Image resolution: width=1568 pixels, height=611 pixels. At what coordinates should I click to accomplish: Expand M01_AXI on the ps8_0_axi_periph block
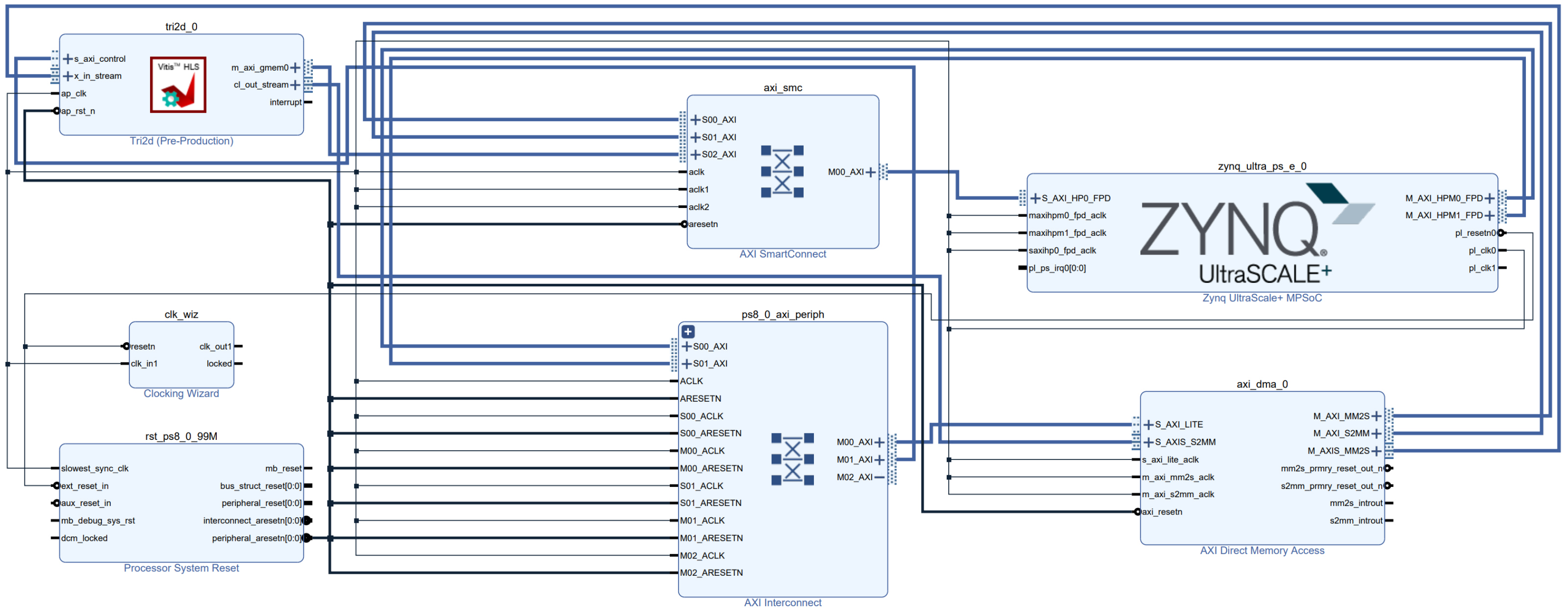click(x=879, y=460)
